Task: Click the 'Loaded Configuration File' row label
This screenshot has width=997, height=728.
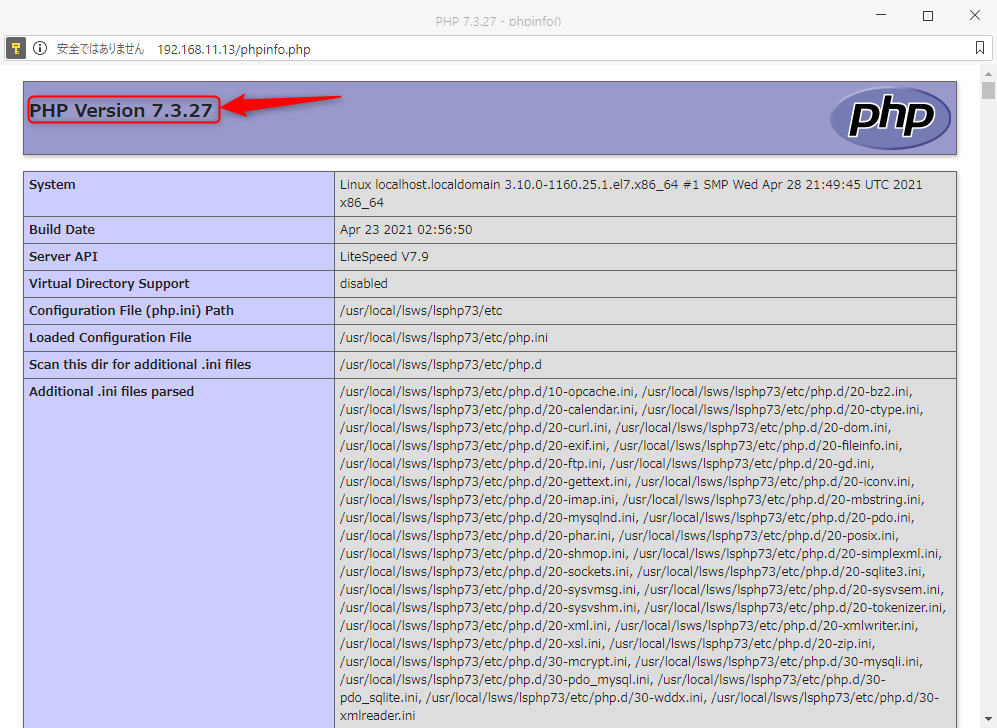Action: tap(110, 338)
